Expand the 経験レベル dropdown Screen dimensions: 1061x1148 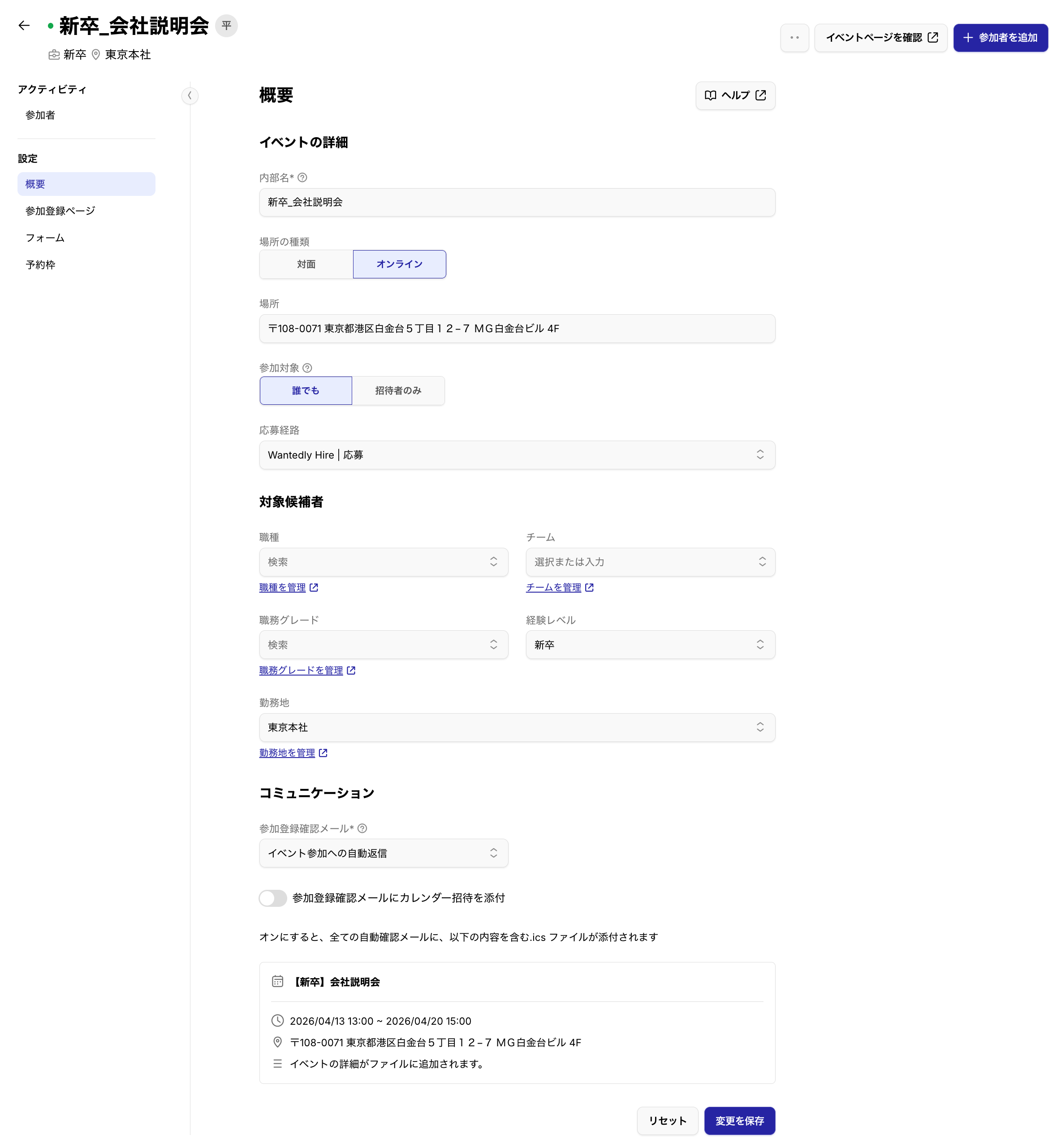[x=650, y=644]
